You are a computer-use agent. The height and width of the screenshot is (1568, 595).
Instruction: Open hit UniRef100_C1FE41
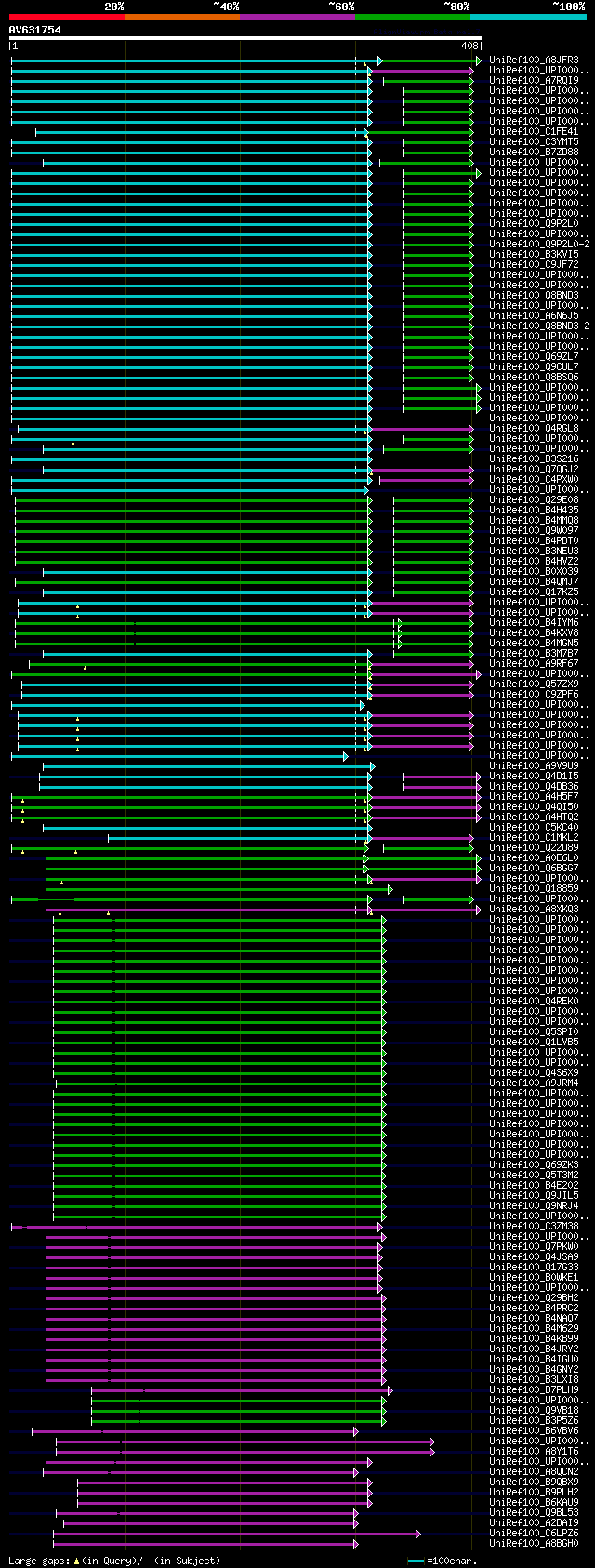point(534,132)
